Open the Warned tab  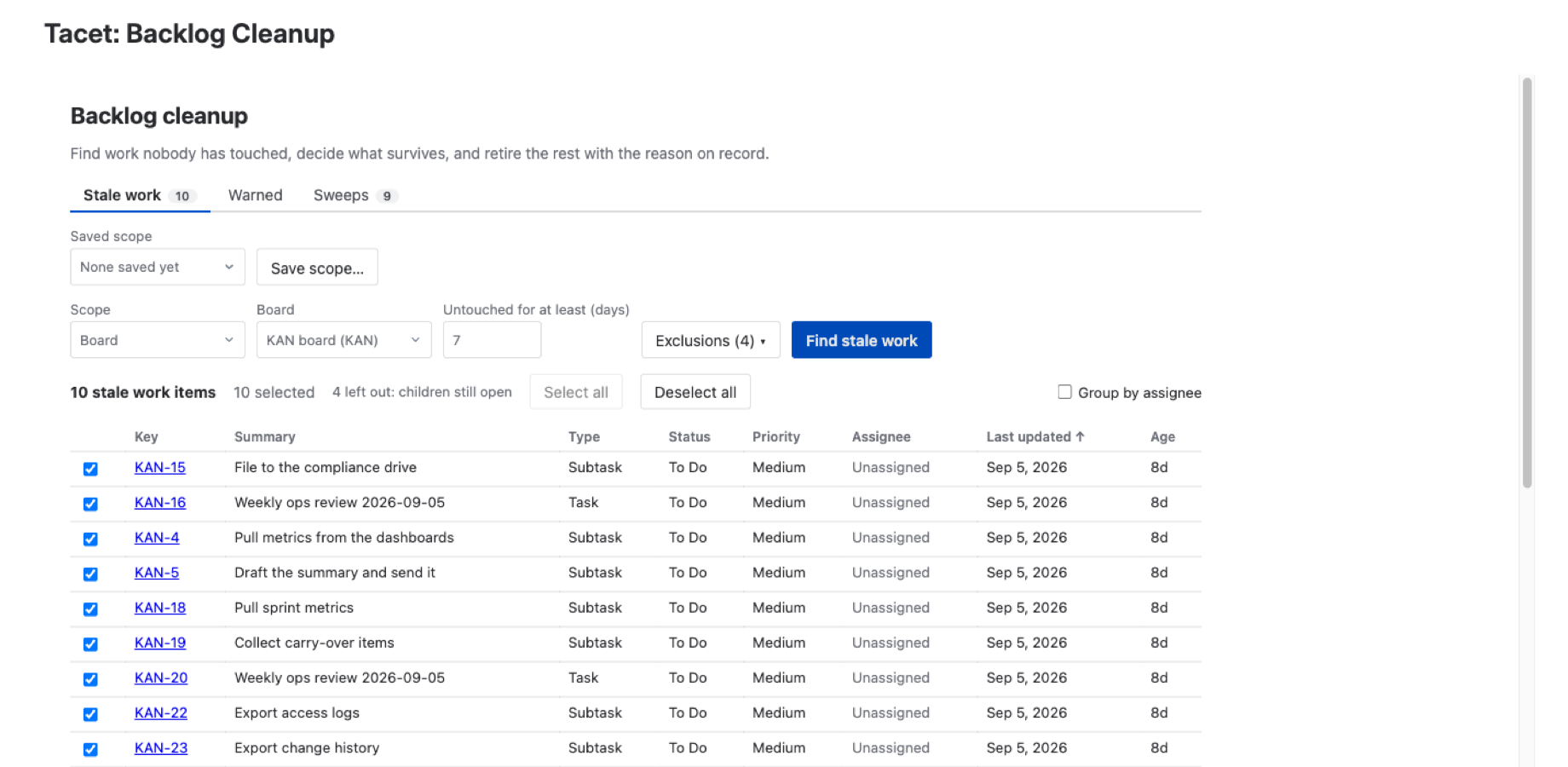(256, 195)
